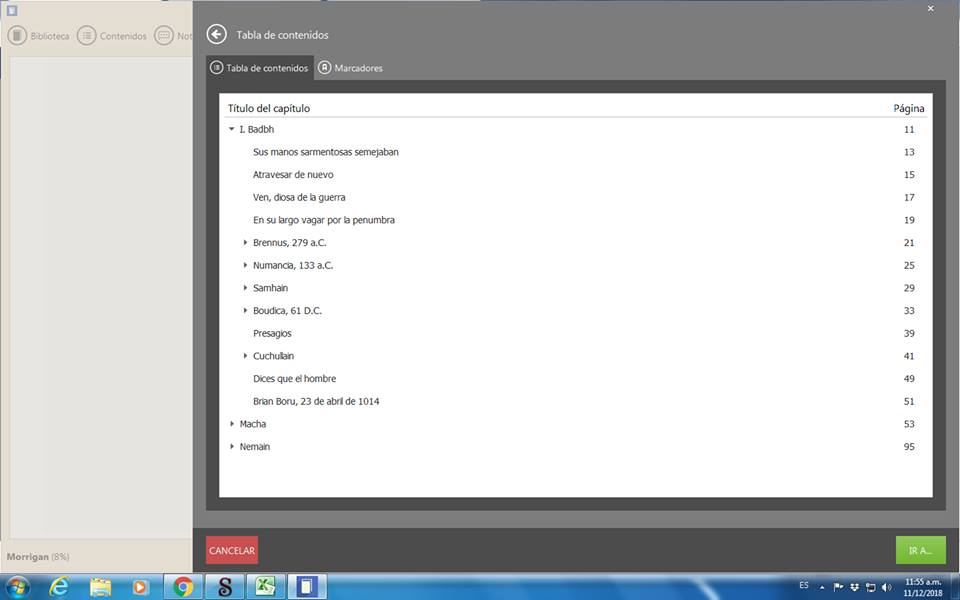Viewport: 960px width, 600px height.
Task: Expand the Macha chapter
Action: pos(232,424)
